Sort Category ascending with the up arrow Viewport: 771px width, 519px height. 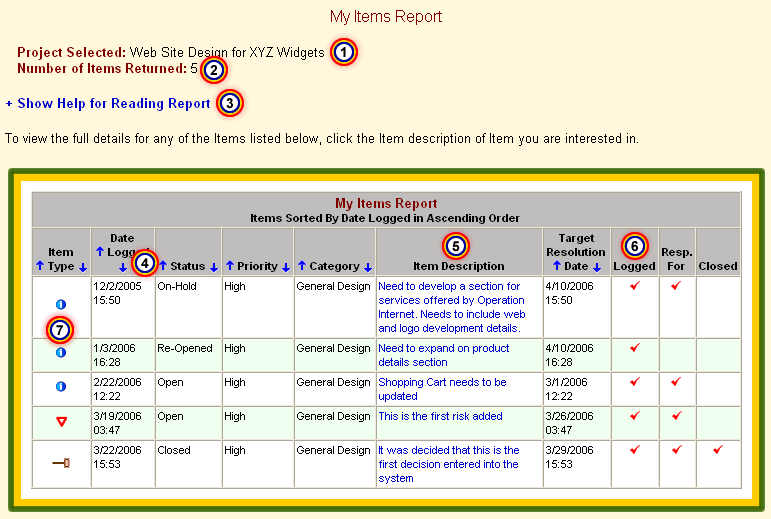[301, 266]
